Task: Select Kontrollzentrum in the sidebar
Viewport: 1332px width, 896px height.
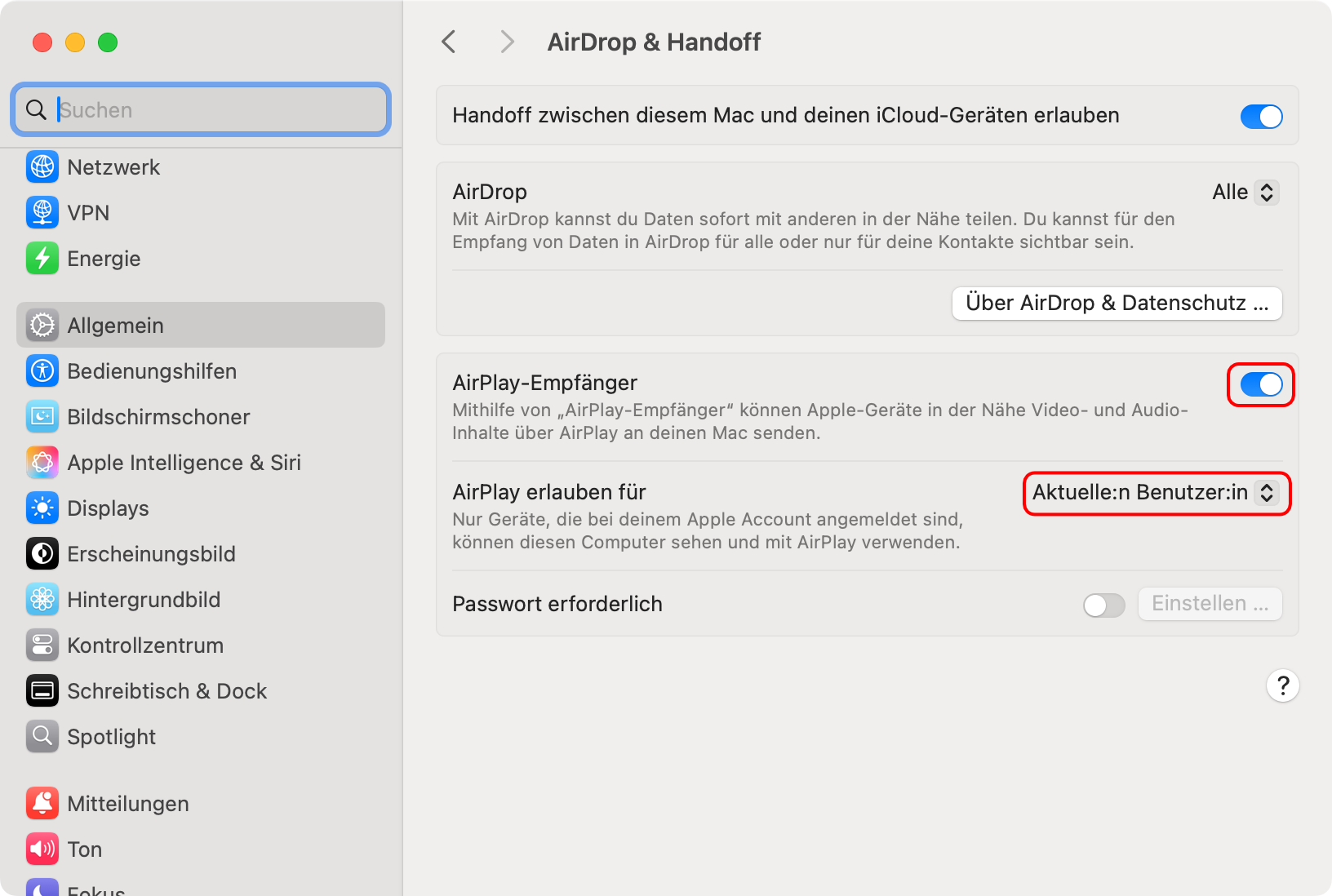Action: tap(201, 645)
